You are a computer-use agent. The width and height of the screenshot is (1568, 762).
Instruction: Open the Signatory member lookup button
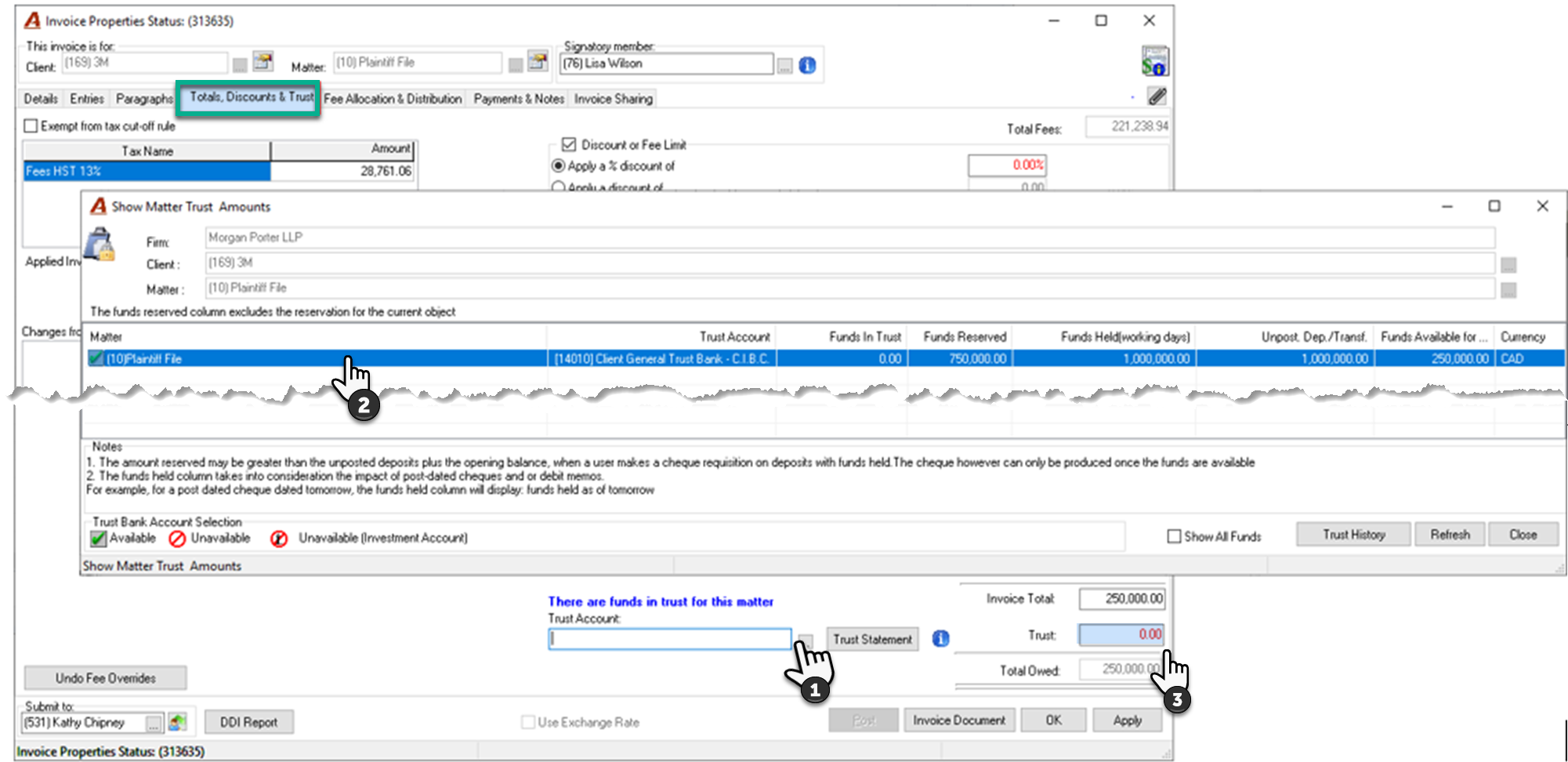coord(784,66)
